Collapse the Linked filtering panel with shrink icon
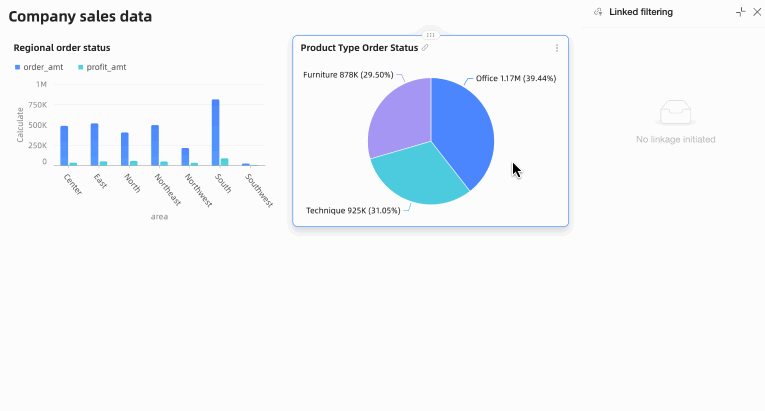The height and width of the screenshot is (411, 765). coord(741,12)
